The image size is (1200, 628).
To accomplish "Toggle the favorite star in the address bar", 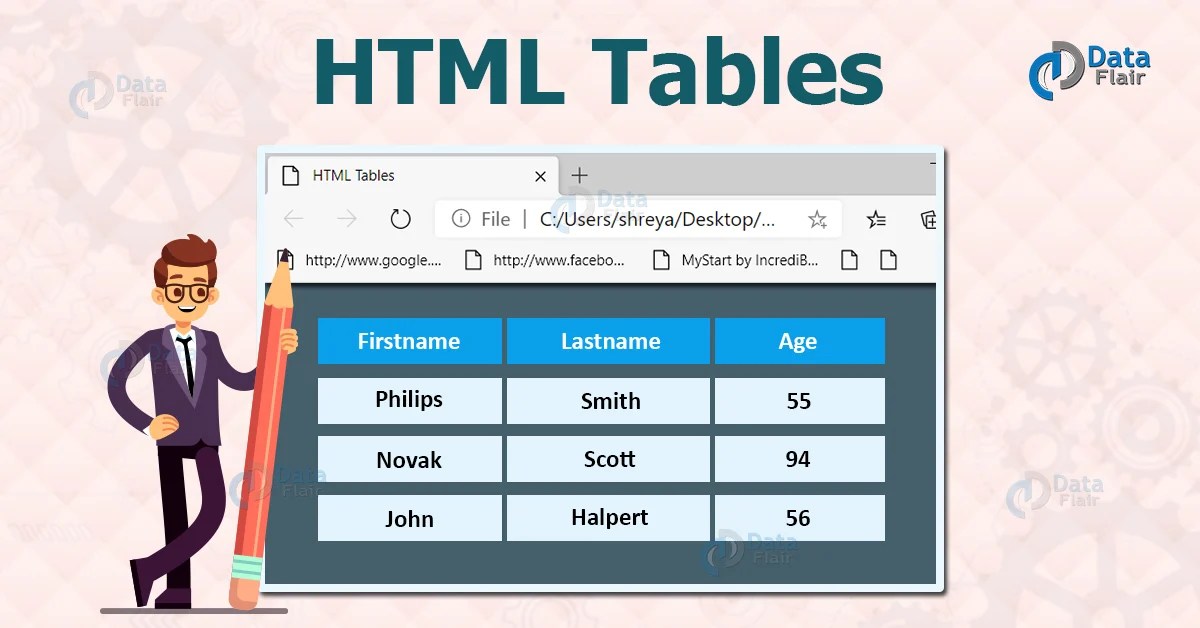I will click(x=817, y=219).
